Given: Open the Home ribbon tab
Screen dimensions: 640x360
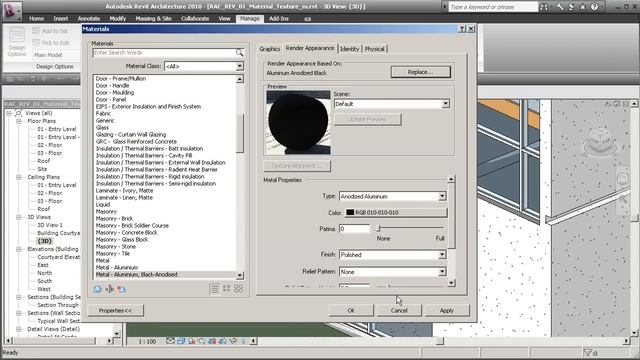Looking at the screenshot, I should pos(36,19).
